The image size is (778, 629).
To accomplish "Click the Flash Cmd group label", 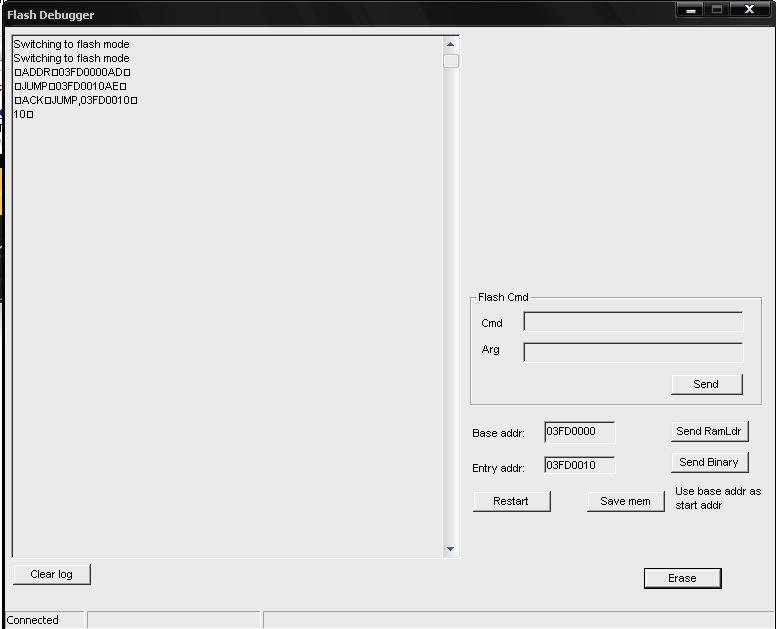I will (x=503, y=297).
